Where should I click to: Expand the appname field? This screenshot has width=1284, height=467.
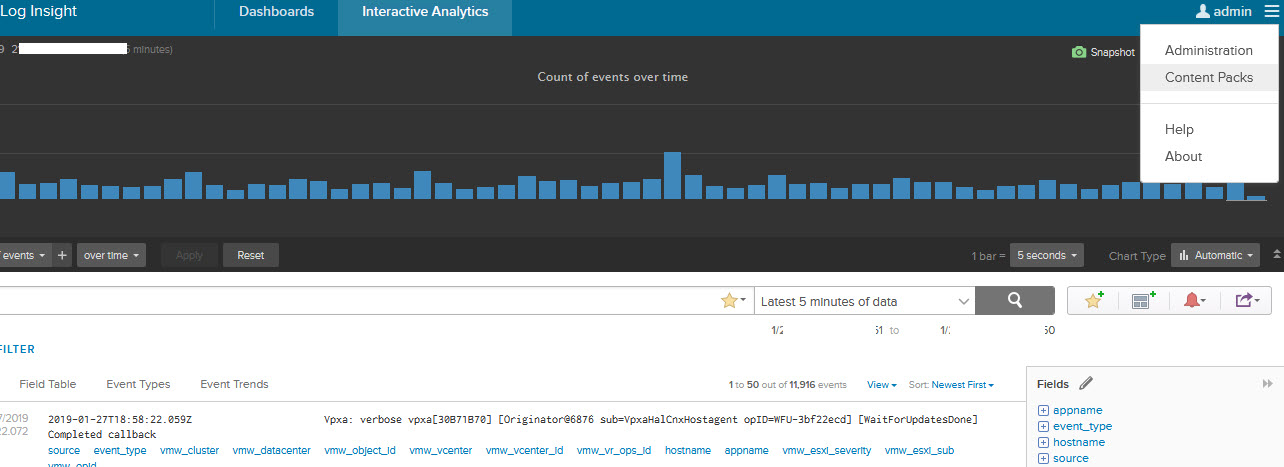coord(1043,410)
